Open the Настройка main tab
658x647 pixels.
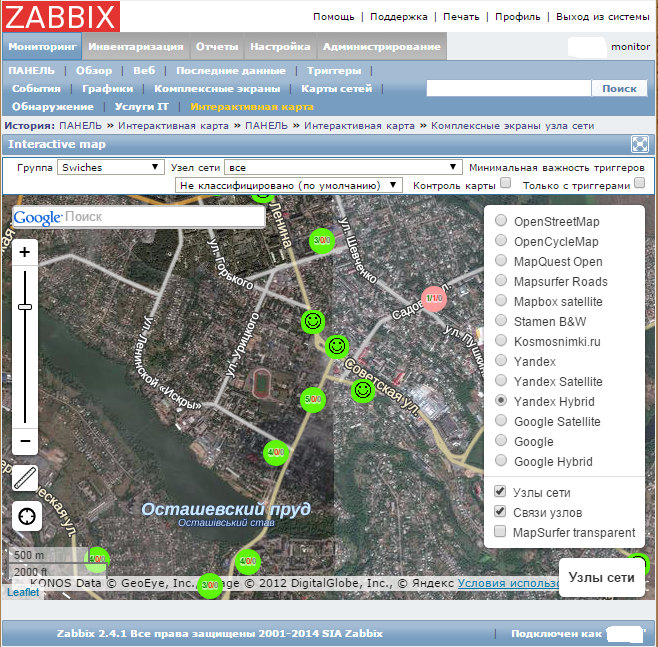(280, 47)
